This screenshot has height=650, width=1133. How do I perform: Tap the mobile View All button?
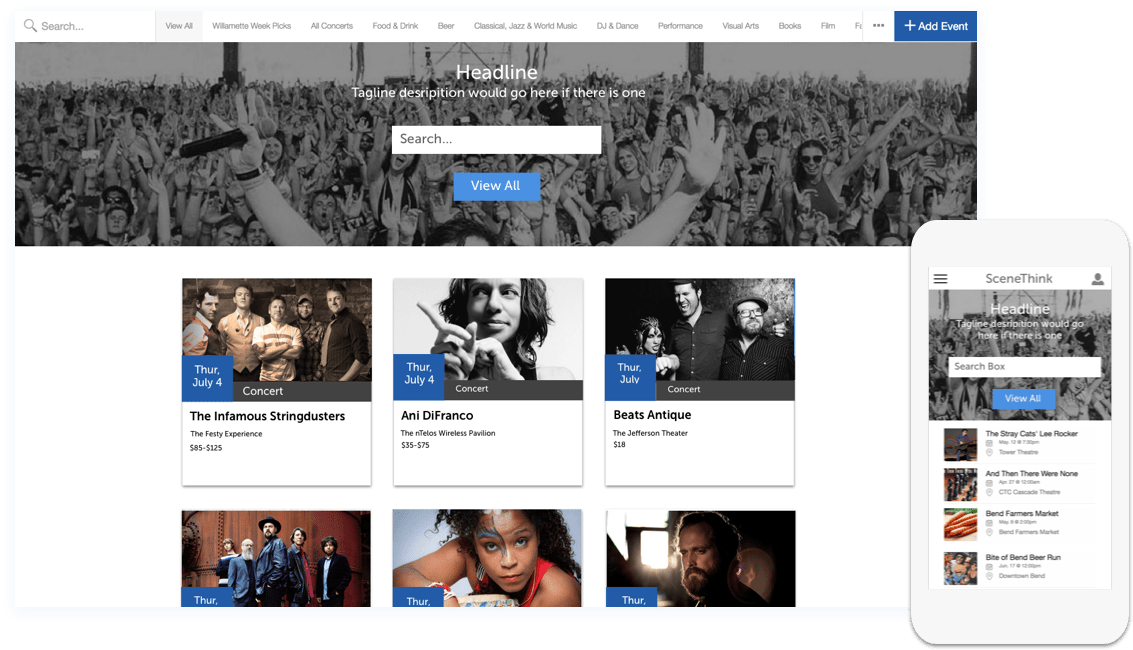(x=1023, y=398)
